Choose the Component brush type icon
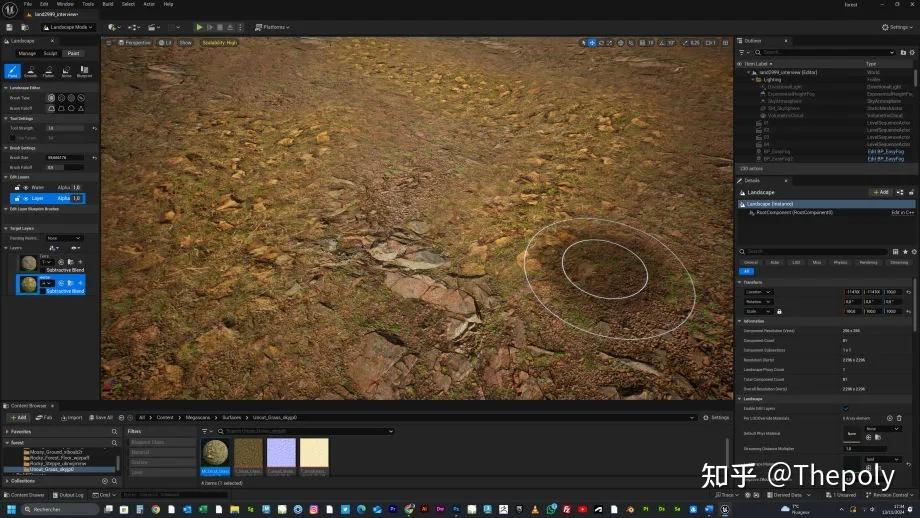This screenshot has height=518, width=920. pos(81,98)
